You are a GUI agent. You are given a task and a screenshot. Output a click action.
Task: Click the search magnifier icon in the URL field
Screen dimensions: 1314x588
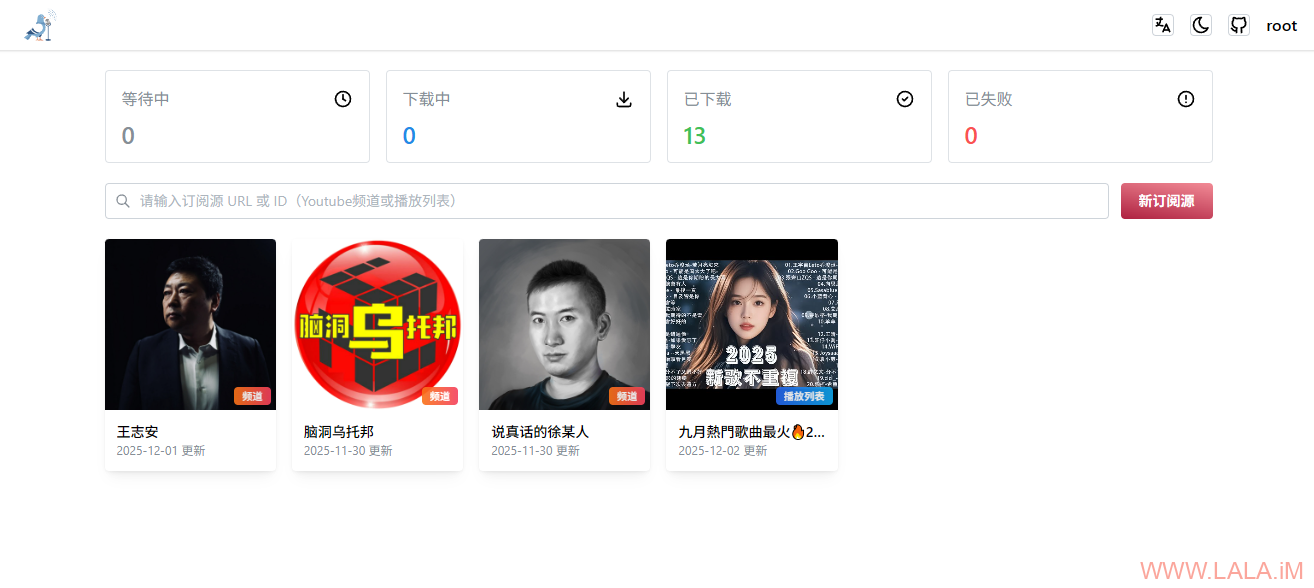pyautogui.click(x=123, y=201)
